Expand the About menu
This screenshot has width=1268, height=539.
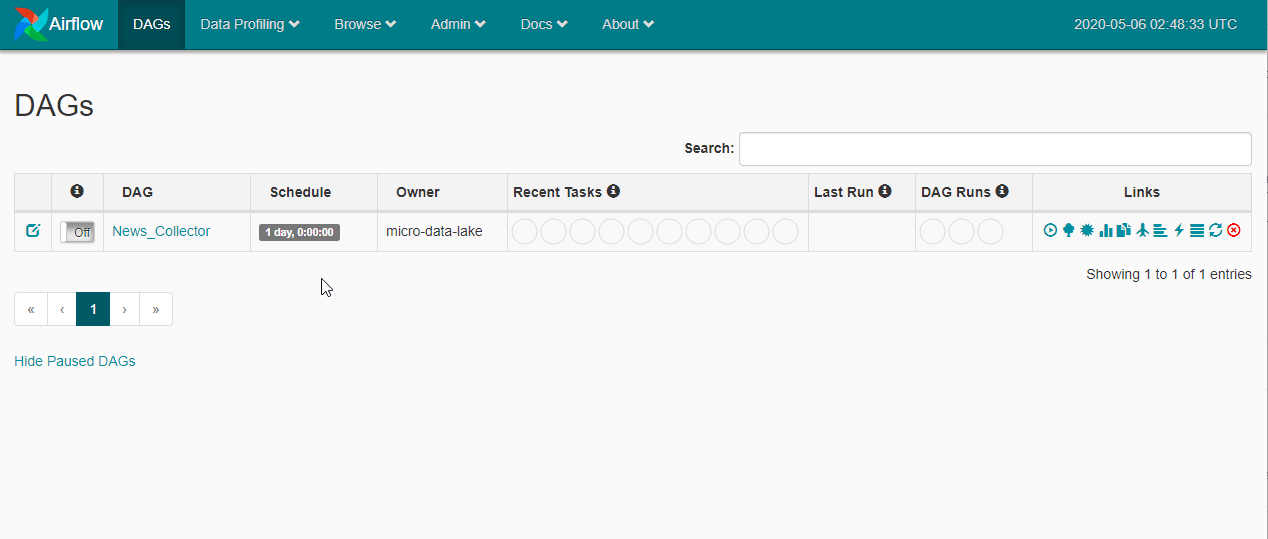tap(628, 24)
